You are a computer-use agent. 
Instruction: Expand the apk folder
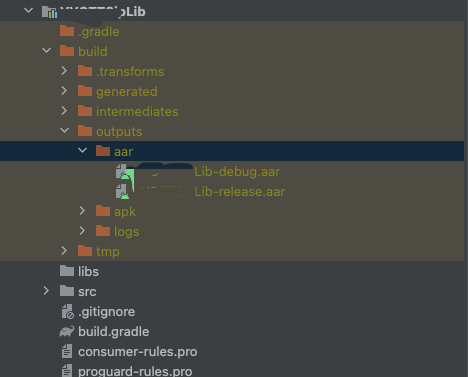(x=82, y=211)
